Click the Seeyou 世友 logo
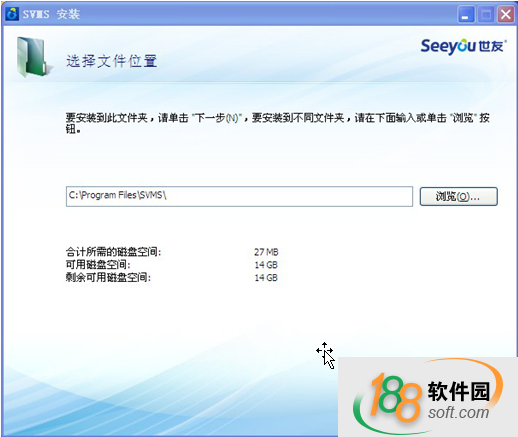Screen dimensions: 518x437 (x=463, y=46)
